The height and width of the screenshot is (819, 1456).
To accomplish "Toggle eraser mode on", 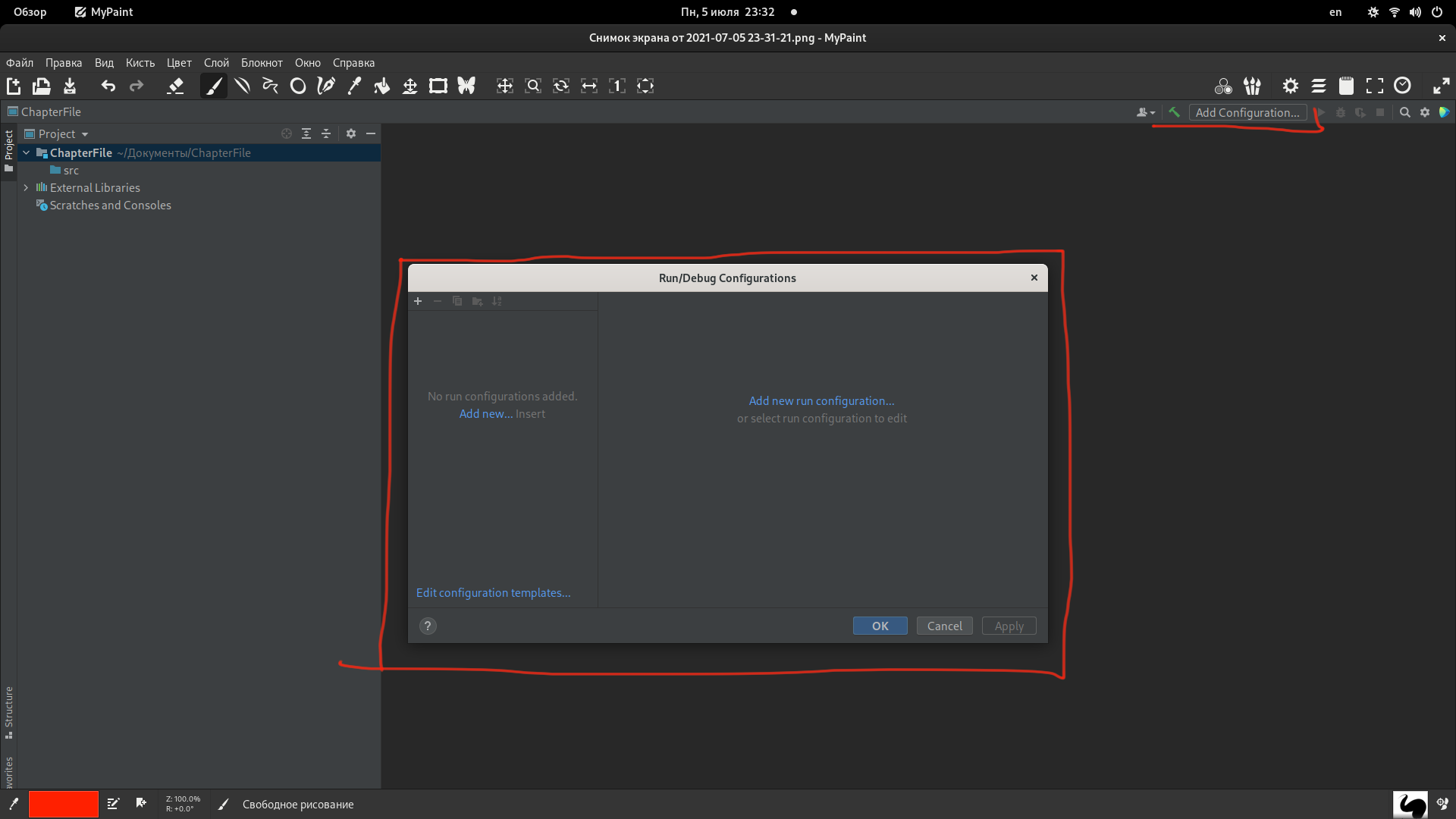I will [175, 86].
